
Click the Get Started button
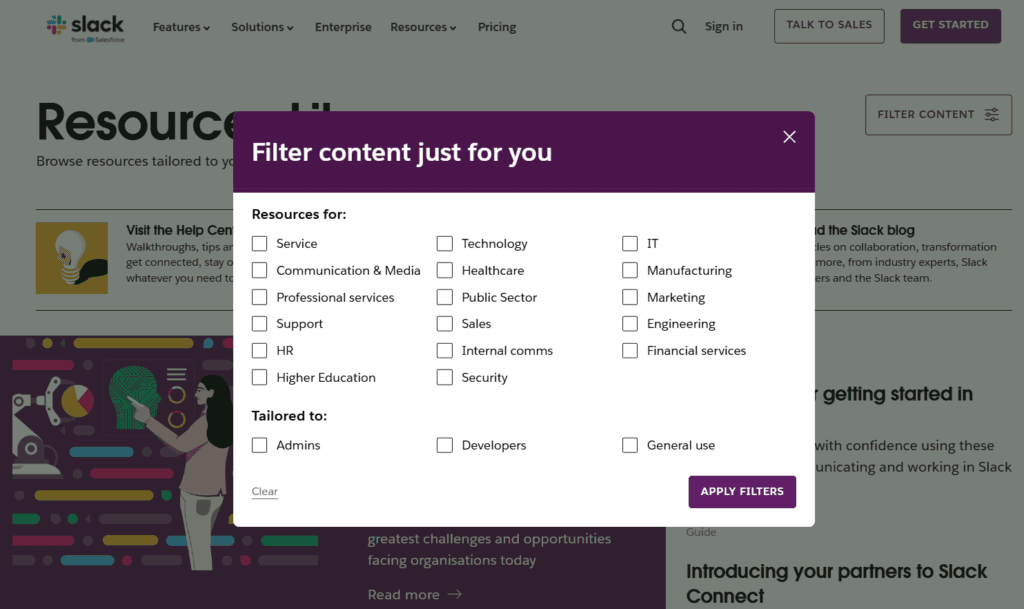pos(950,26)
